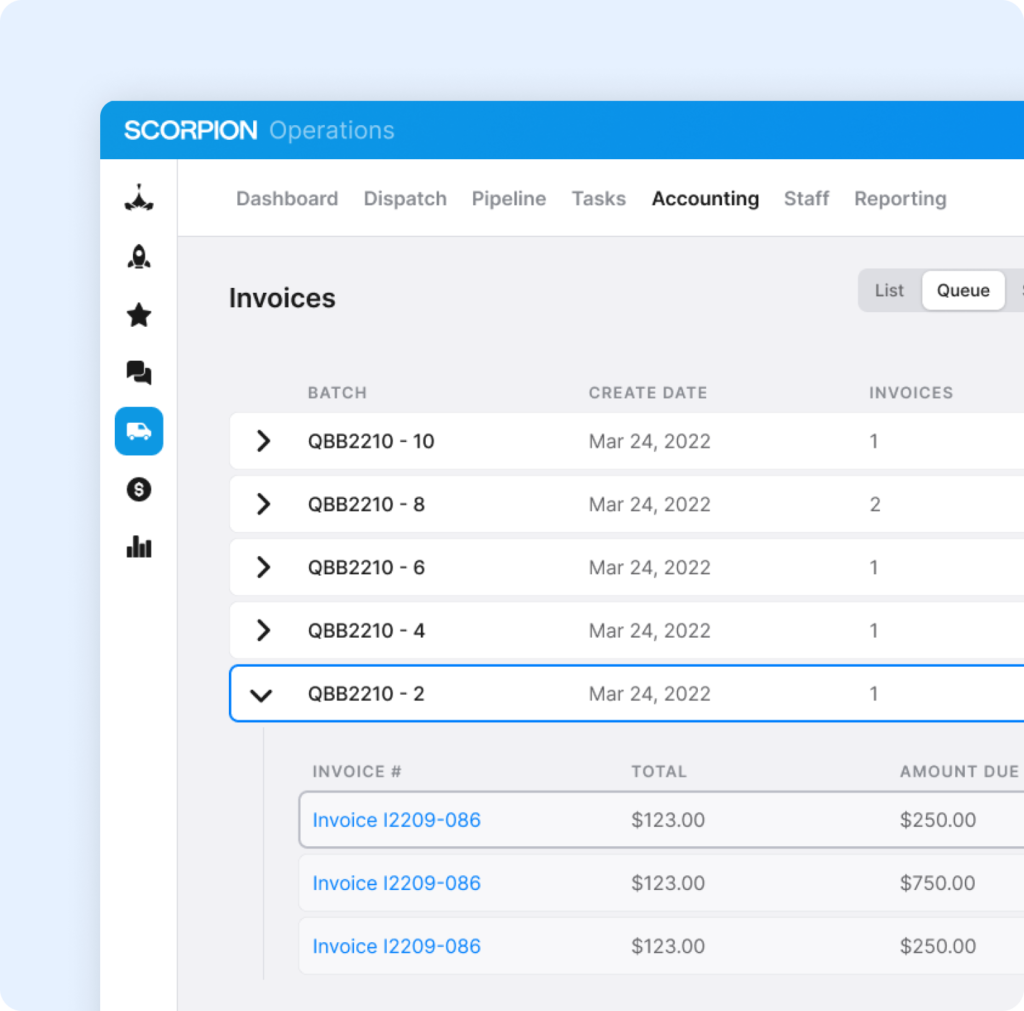Expand batch QBB2210 - 4 chevron
The image size is (1024, 1011).
(263, 630)
